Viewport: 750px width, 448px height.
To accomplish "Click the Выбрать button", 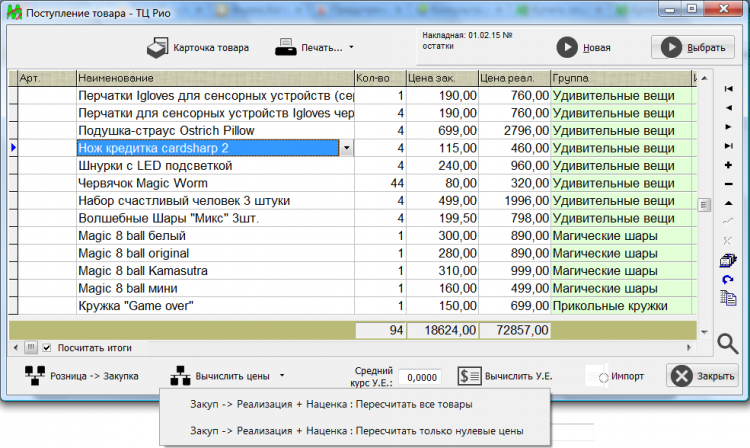I will point(693,47).
